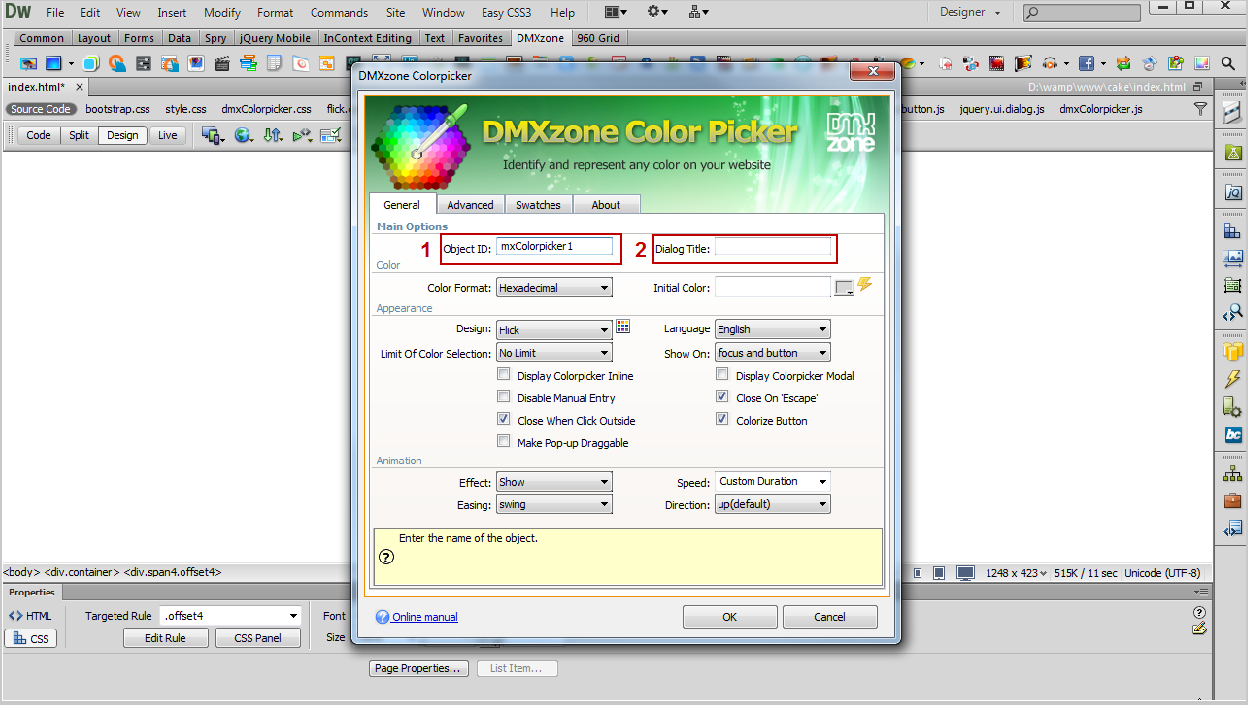Click the Dialog Title input field
The width and height of the screenshot is (1248, 705).
pyautogui.click(x=772, y=246)
